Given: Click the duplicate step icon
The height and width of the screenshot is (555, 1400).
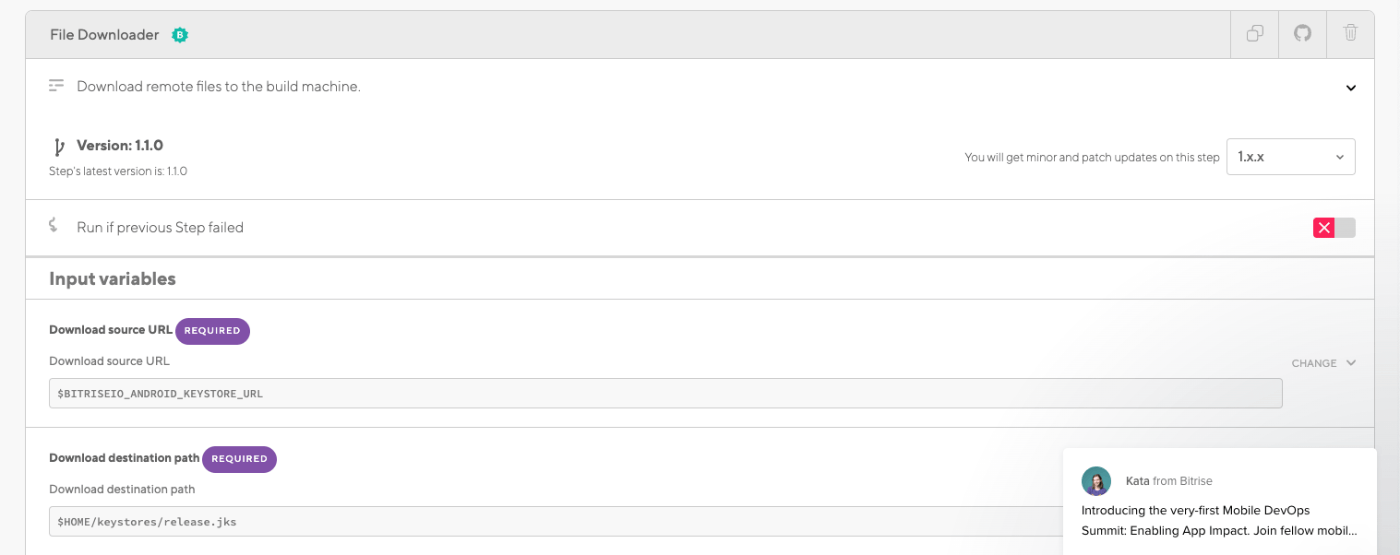Looking at the screenshot, I should pyautogui.click(x=1254, y=34).
